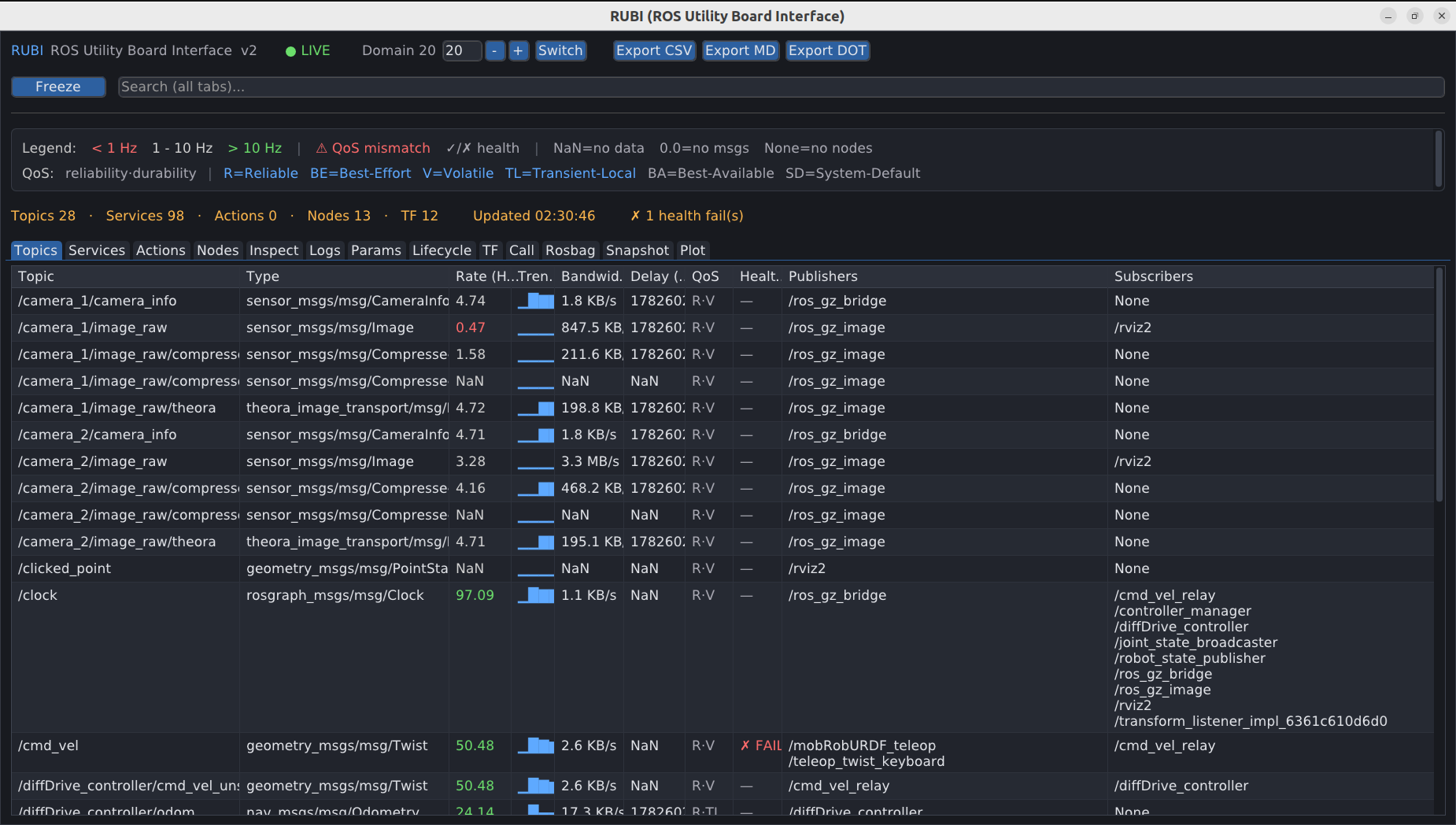
Task: Click the QoS column header
Action: click(x=709, y=276)
